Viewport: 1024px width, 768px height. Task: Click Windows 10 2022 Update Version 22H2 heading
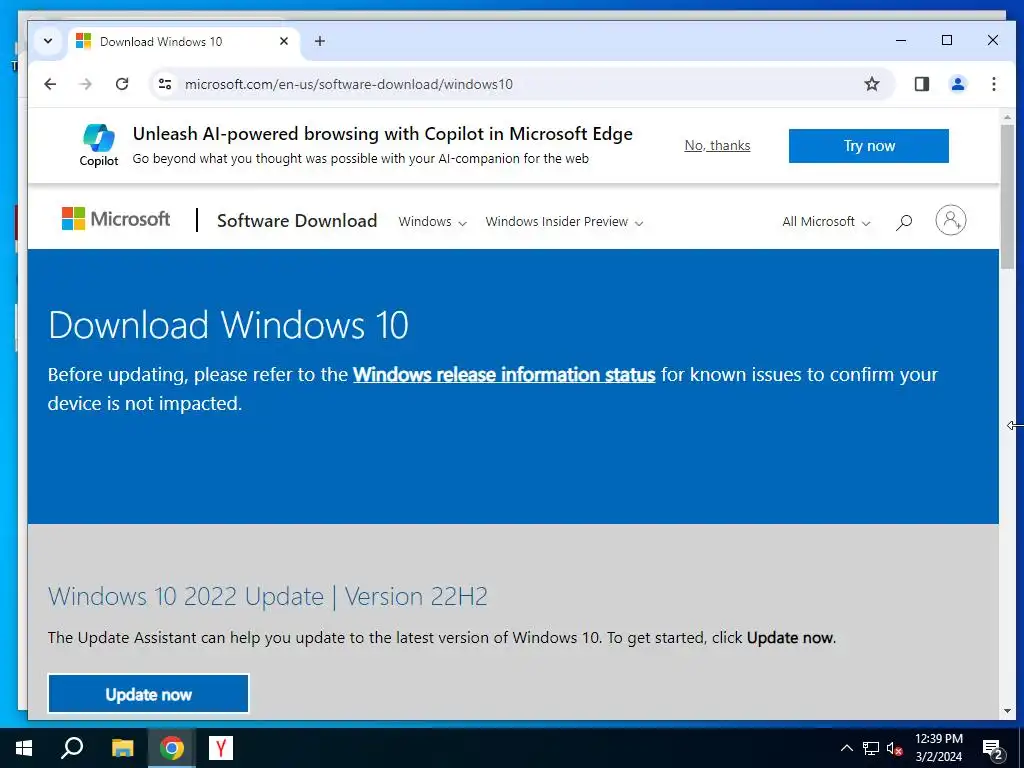click(268, 596)
